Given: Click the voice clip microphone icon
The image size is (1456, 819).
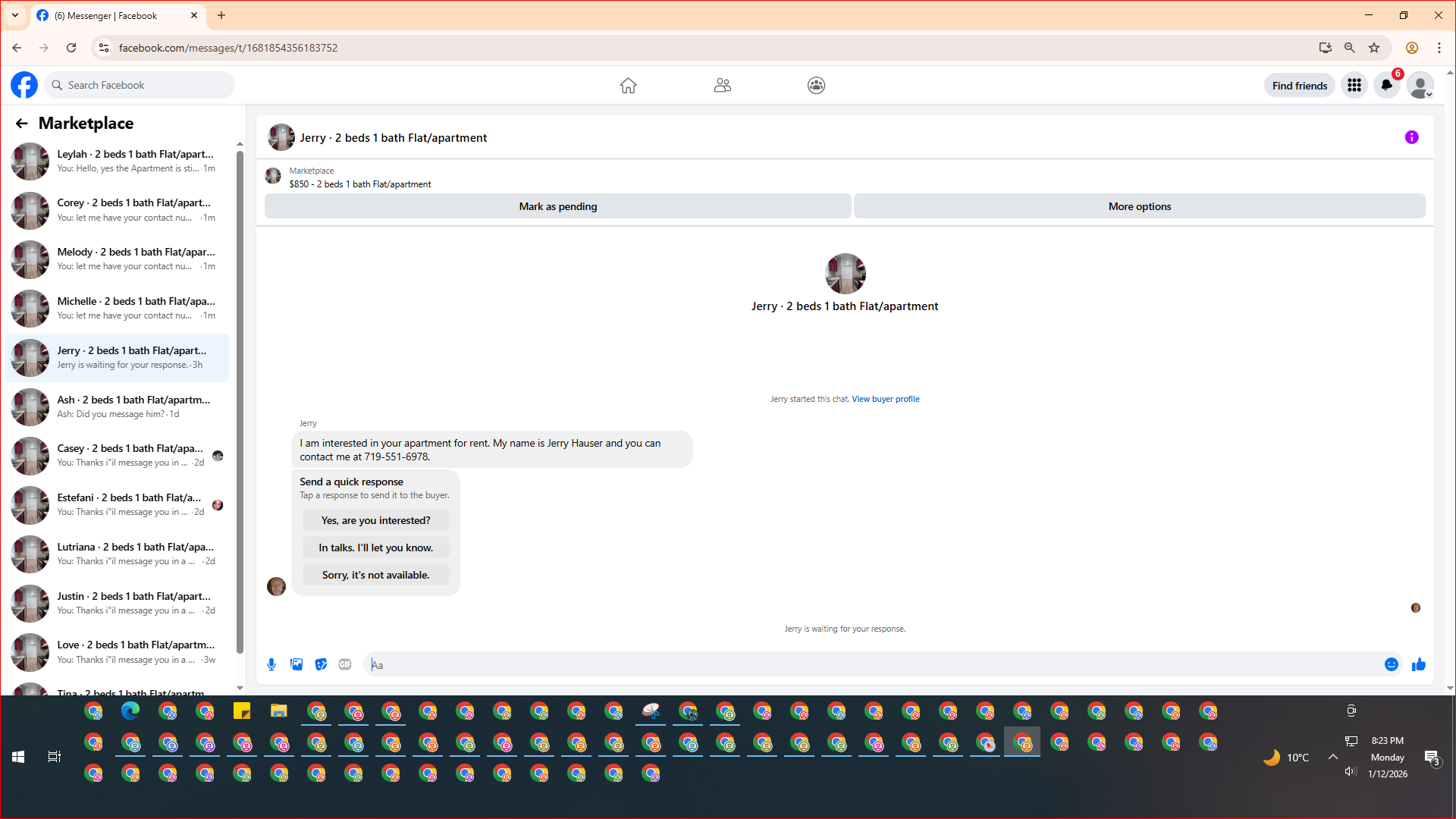Looking at the screenshot, I should tap(271, 665).
